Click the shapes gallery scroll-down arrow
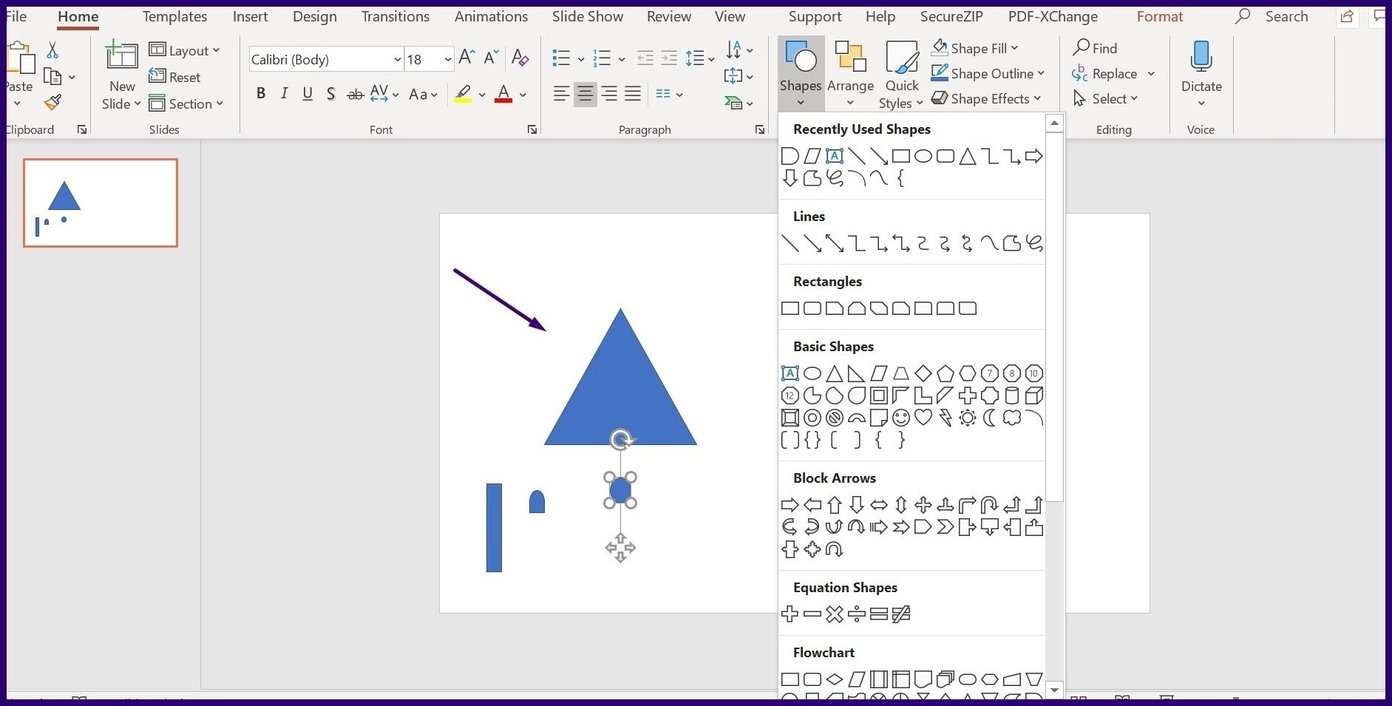 click(x=1054, y=690)
